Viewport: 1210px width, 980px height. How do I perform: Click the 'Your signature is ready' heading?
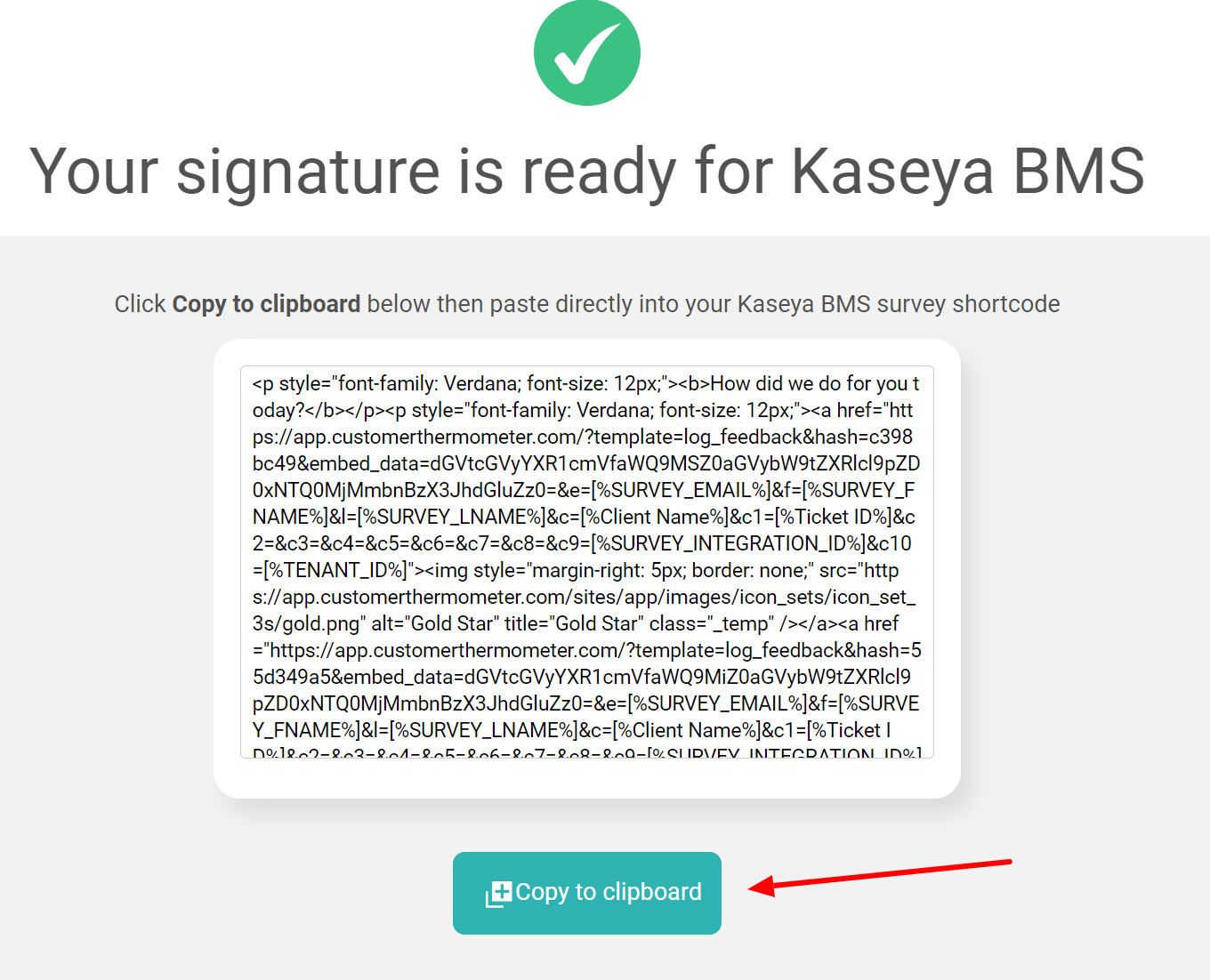tap(587, 171)
